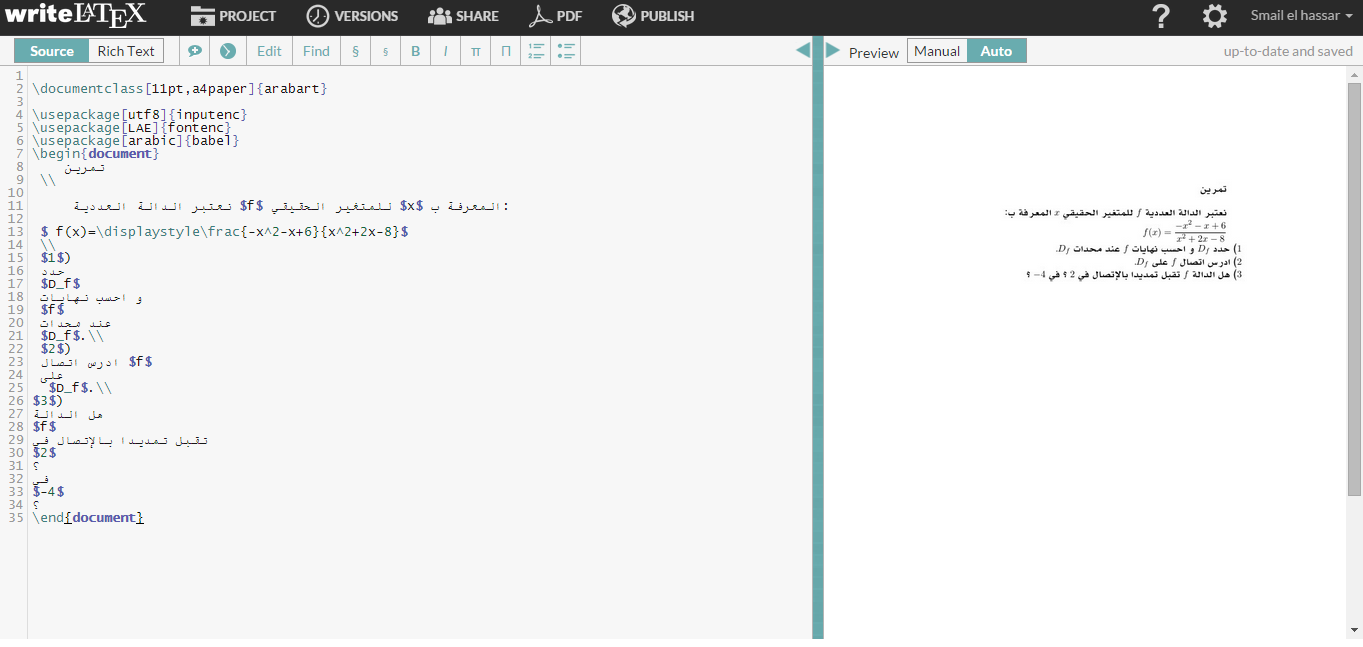Insert a subsection heading
1363x647 pixels.
click(385, 50)
